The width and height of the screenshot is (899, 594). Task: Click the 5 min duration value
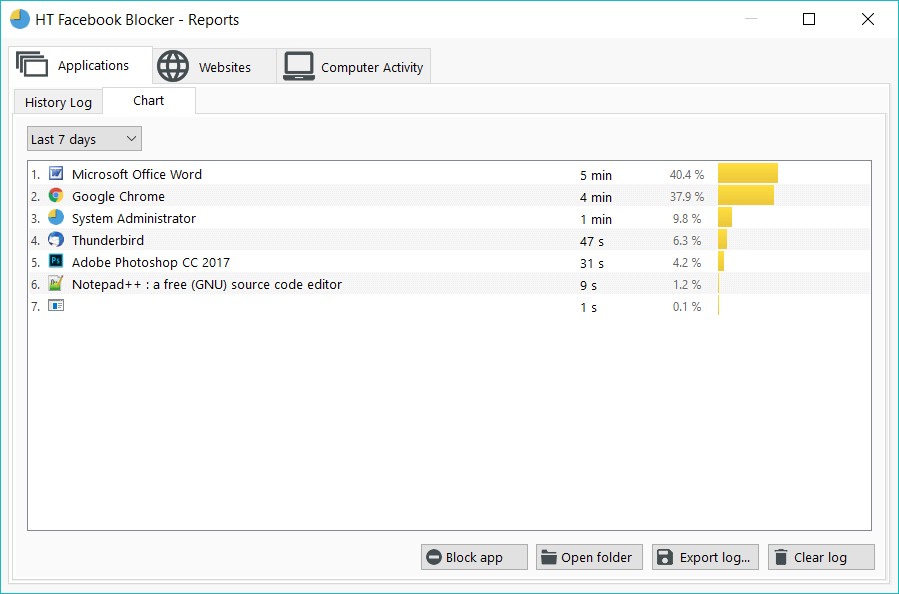596,175
